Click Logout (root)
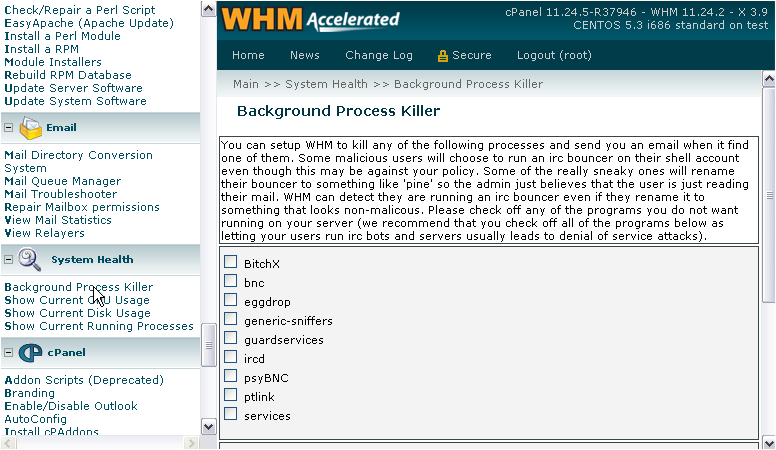 (x=554, y=55)
